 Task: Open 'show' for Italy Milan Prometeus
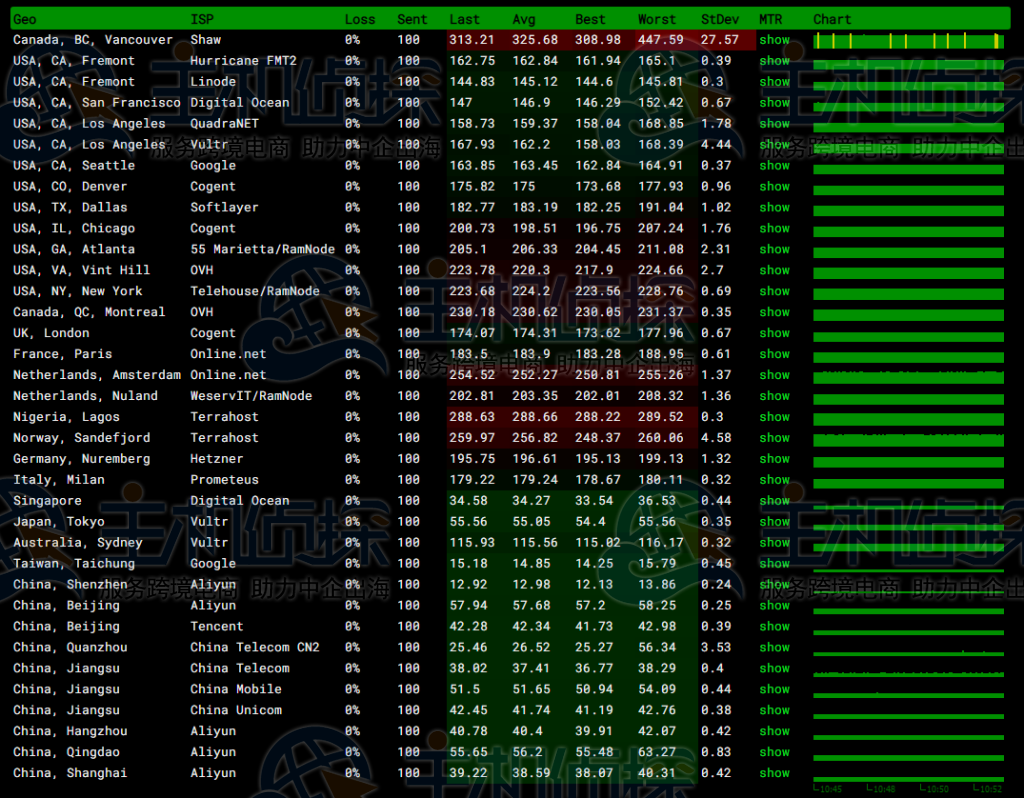(x=774, y=479)
